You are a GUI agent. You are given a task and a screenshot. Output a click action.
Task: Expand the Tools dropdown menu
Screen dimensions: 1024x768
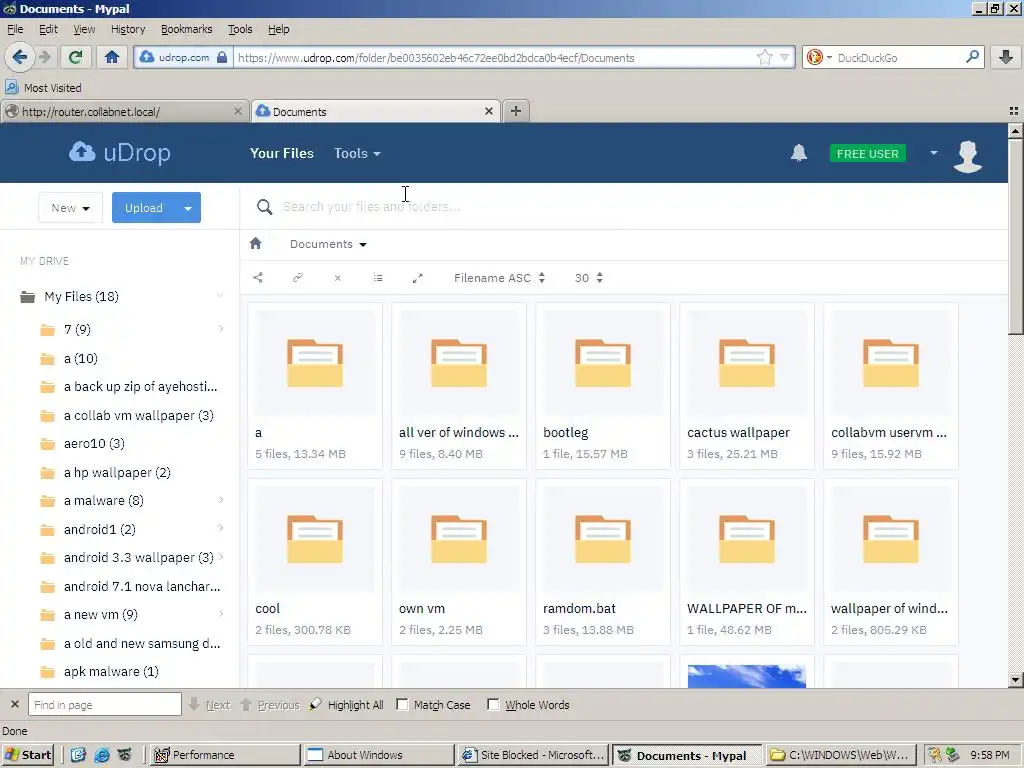point(357,153)
